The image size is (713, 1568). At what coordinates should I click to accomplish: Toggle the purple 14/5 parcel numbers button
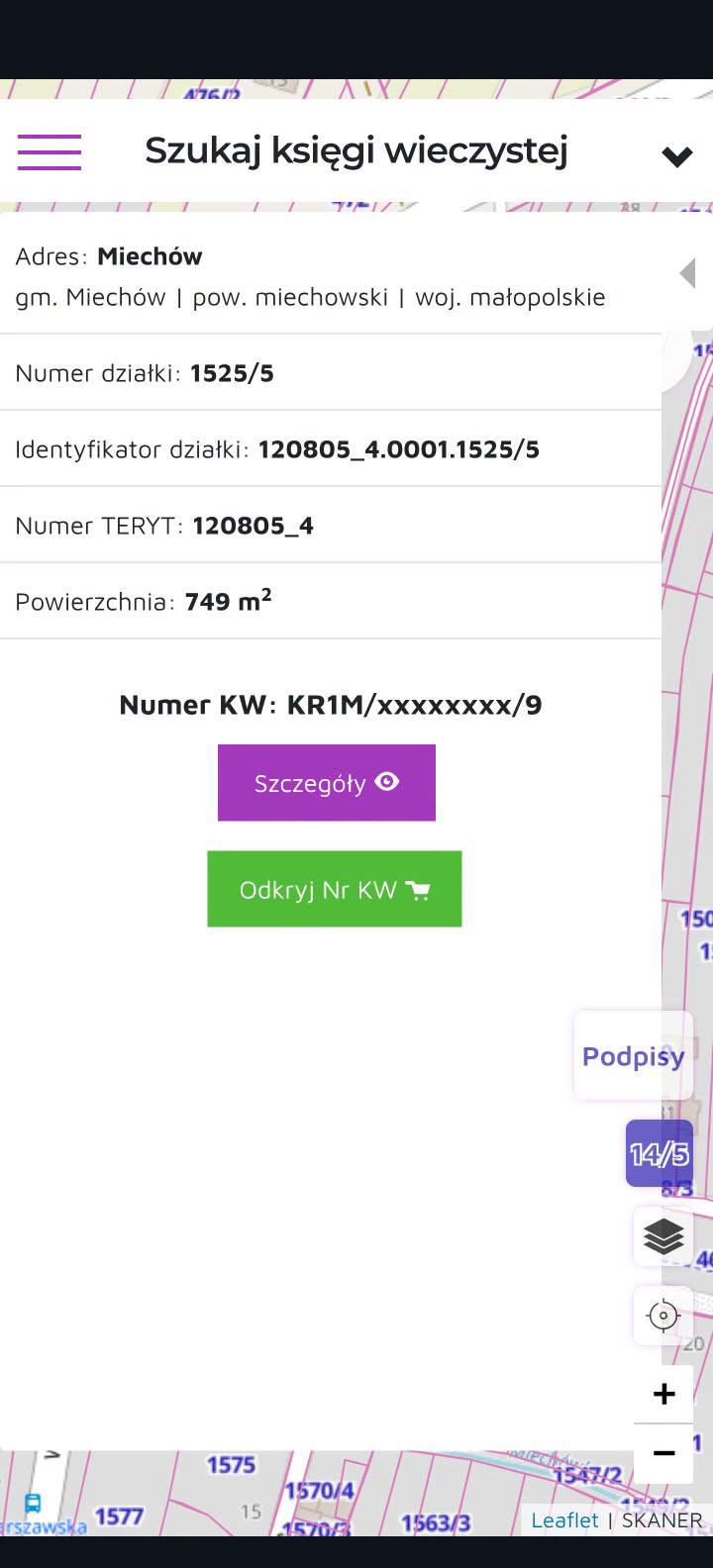[660, 1153]
